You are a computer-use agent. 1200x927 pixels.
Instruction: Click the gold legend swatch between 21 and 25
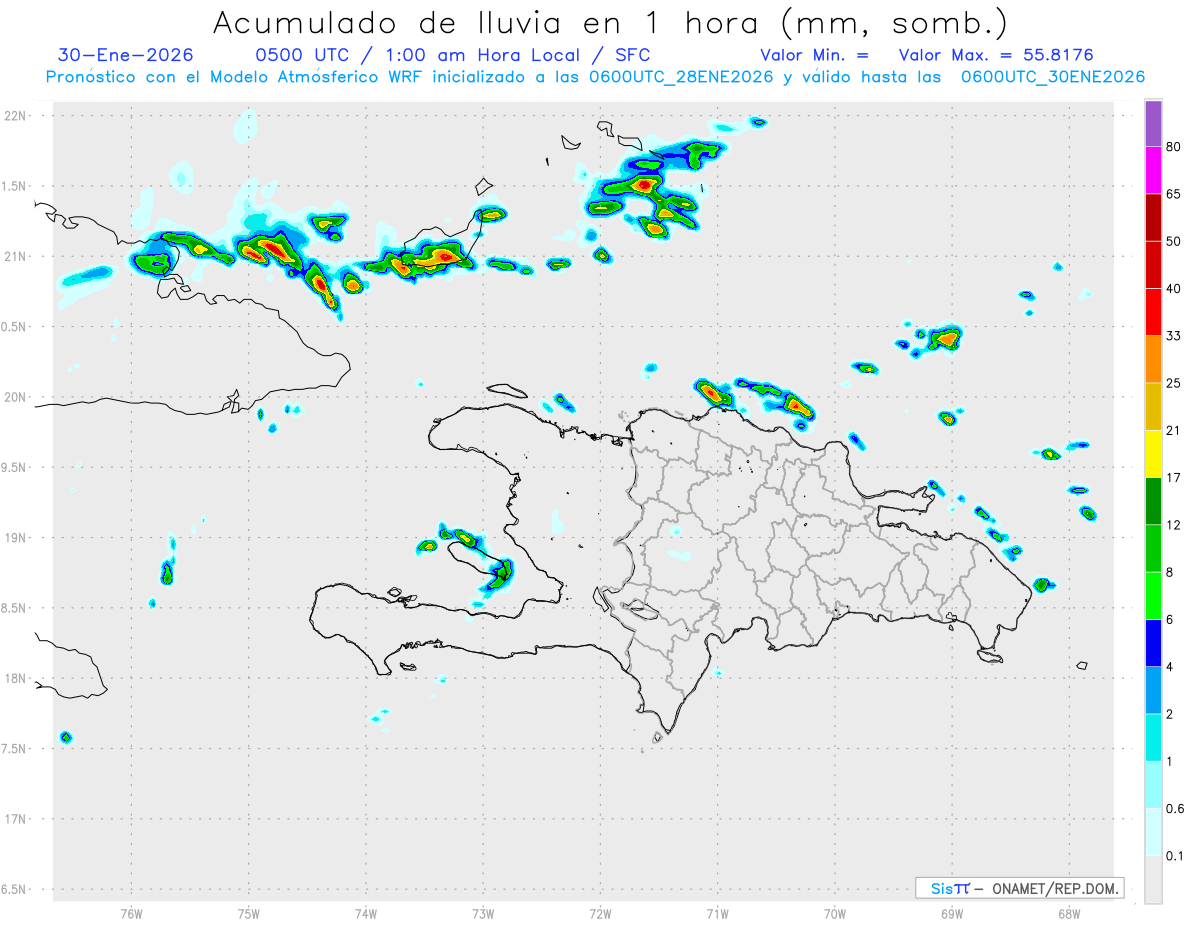[x=1153, y=407]
